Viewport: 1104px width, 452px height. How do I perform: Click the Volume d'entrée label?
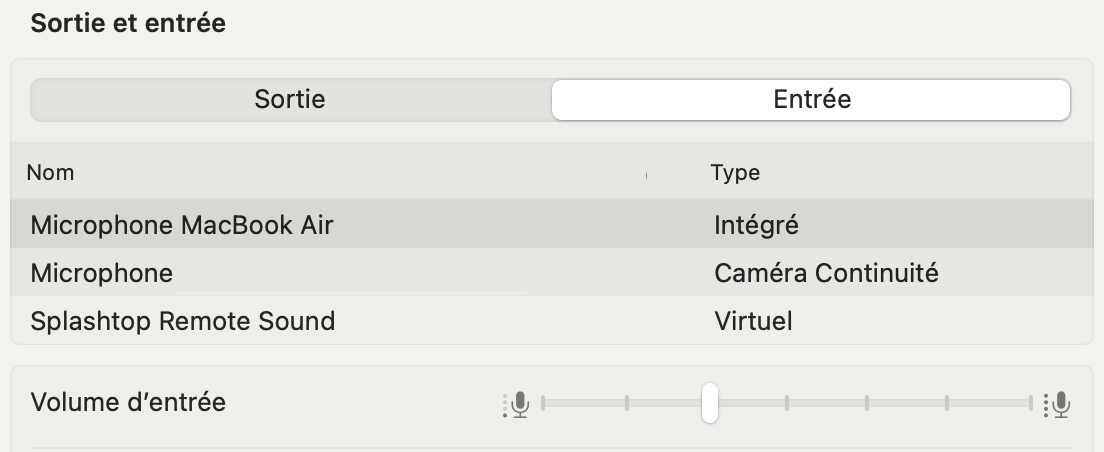pos(128,403)
